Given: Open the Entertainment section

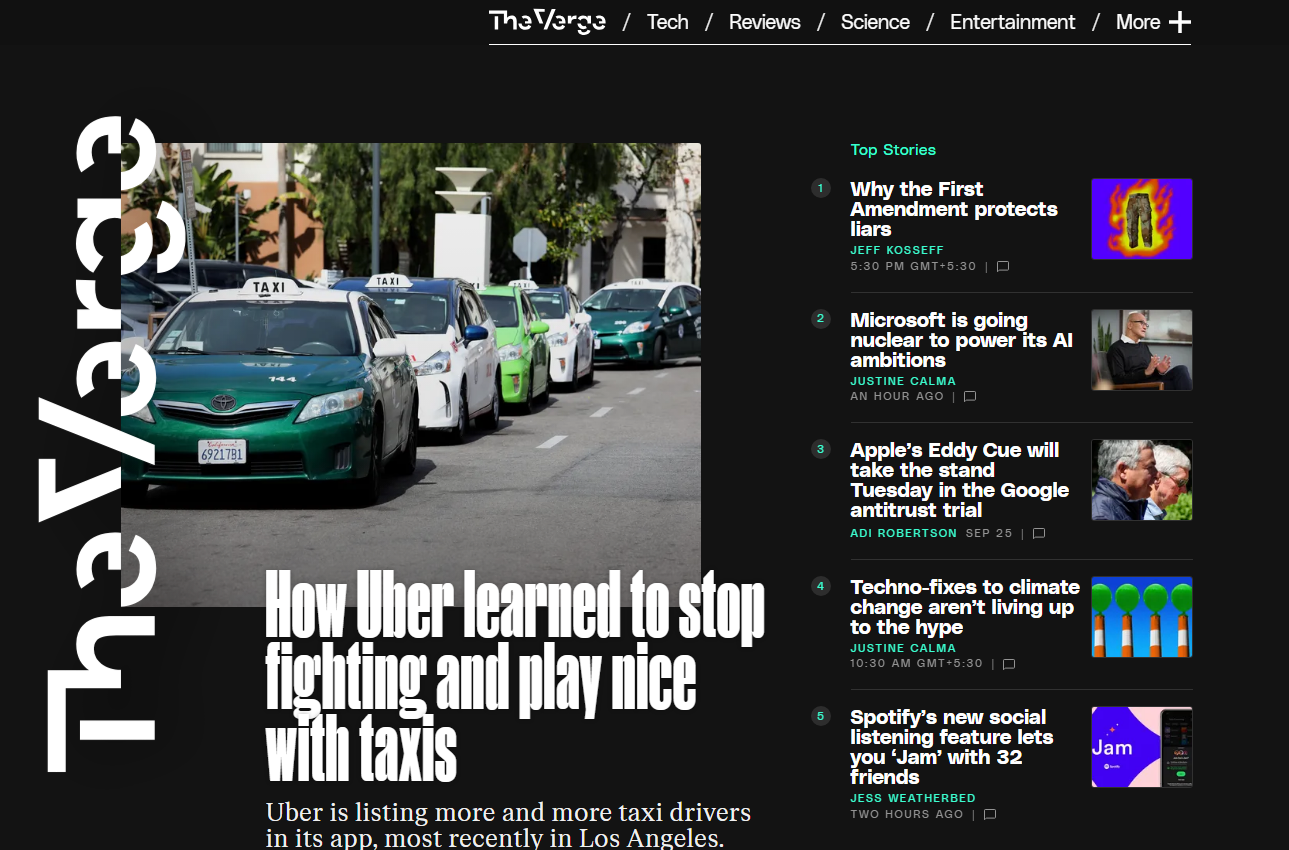Looking at the screenshot, I should point(1012,22).
